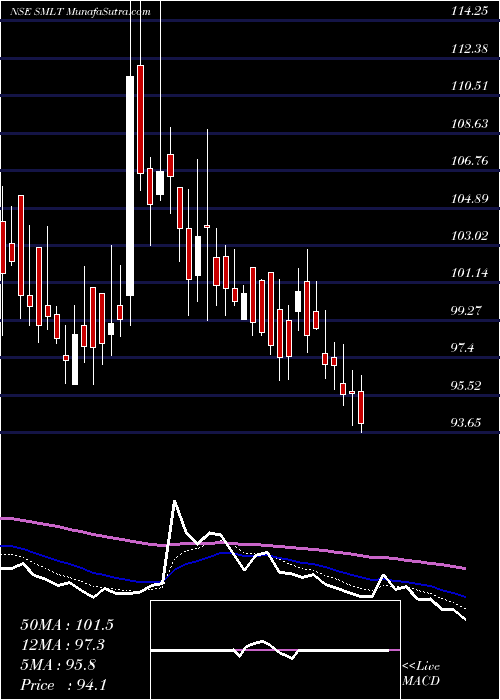This screenshot has width=500, height=700.
Task: Click the 12MA : 97.3 readout
Action: click(x=63, y=645)
